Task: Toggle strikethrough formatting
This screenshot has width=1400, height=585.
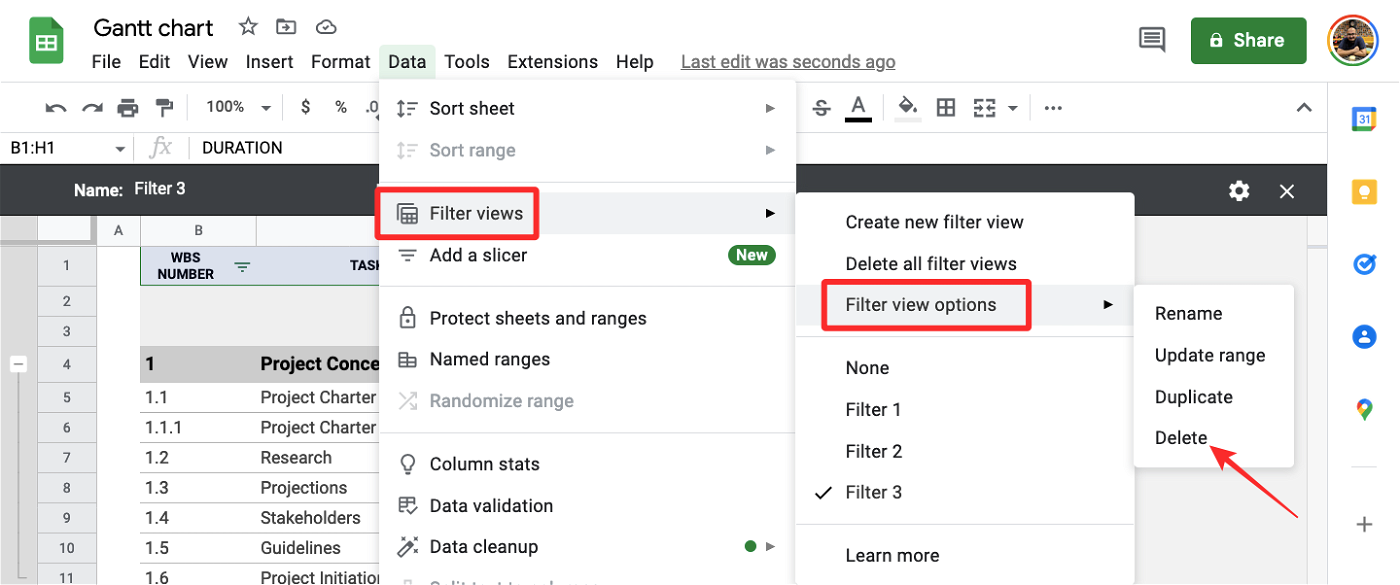Action: [x=822, y=107]
